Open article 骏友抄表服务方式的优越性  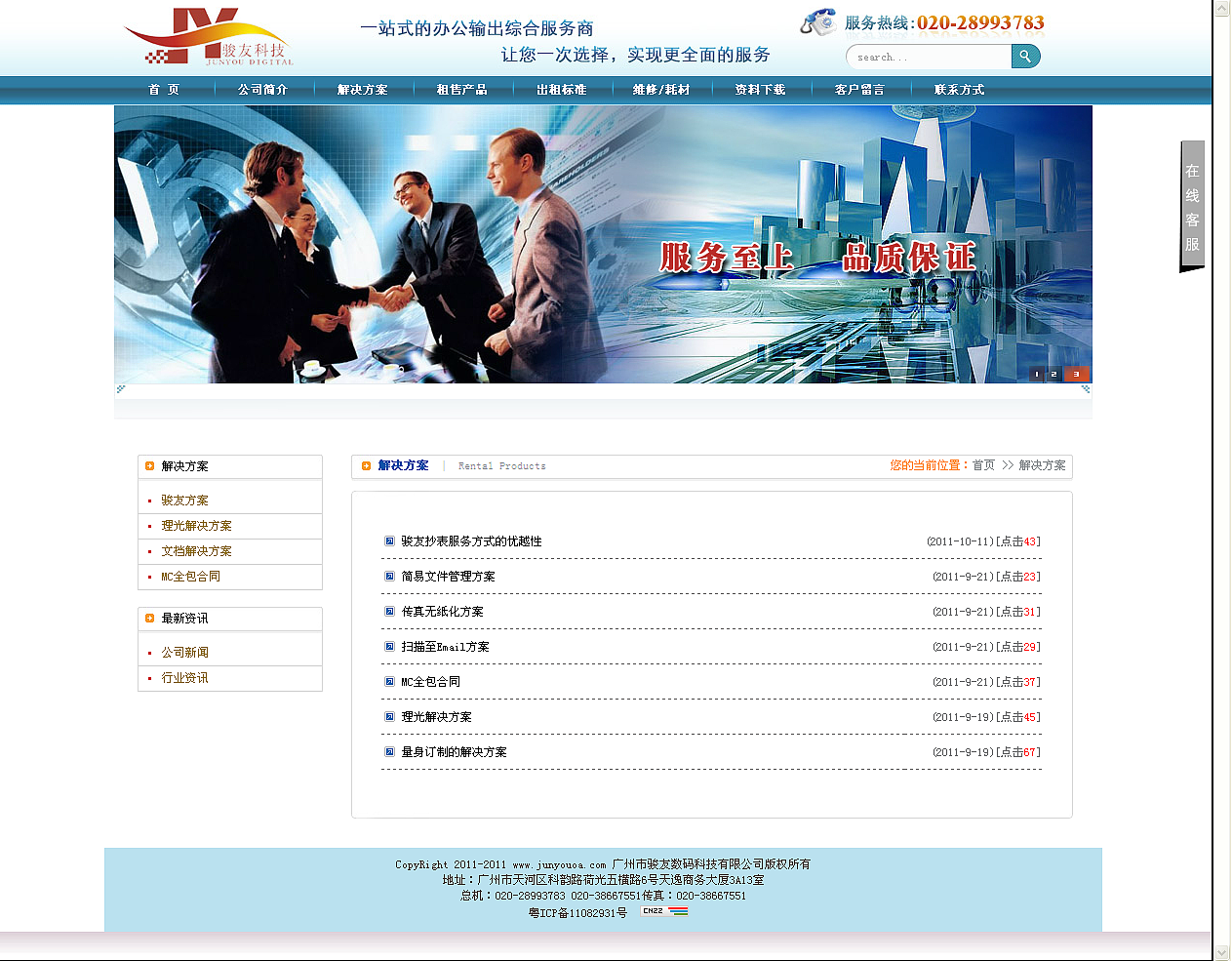472,541
